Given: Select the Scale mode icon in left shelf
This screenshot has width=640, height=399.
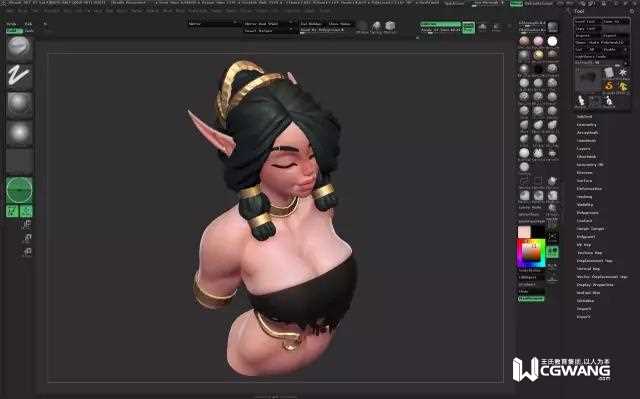Looking at the screenshot, I should 27,238.
